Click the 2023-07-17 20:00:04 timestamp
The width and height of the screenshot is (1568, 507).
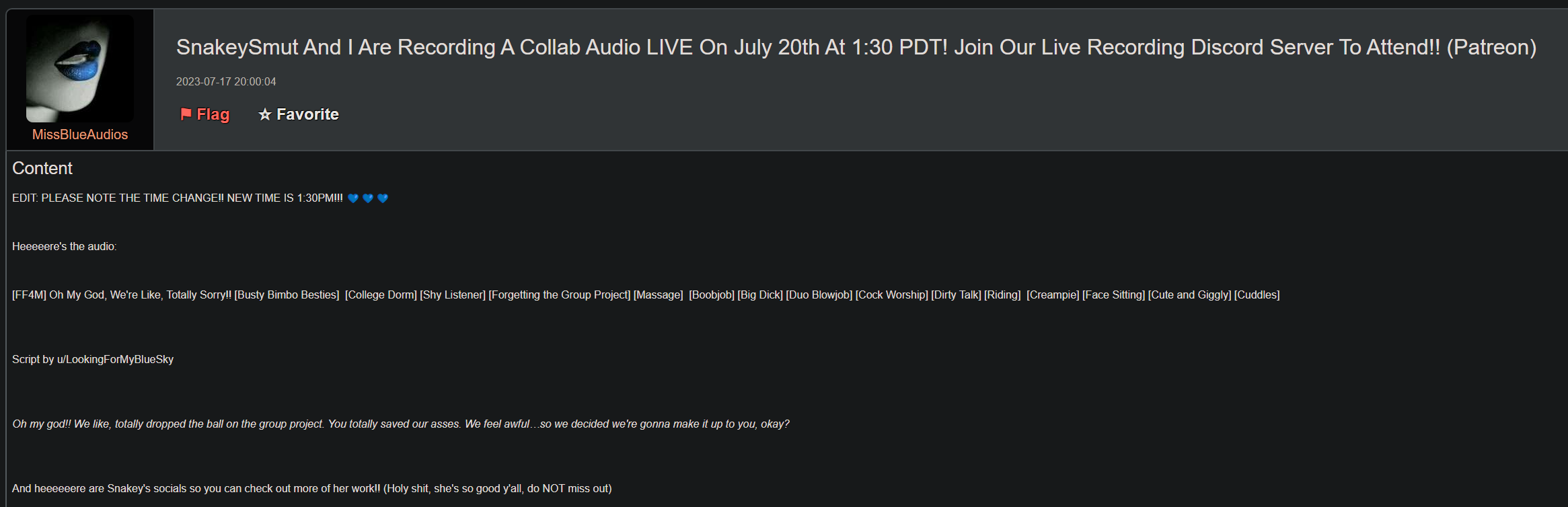tap(226, 81)
